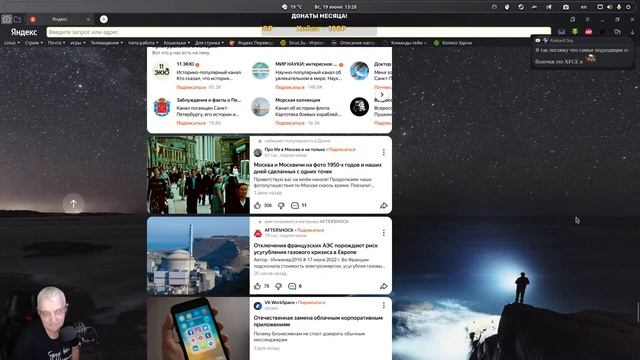Open the Steam icon in system tray

point(521,7)
